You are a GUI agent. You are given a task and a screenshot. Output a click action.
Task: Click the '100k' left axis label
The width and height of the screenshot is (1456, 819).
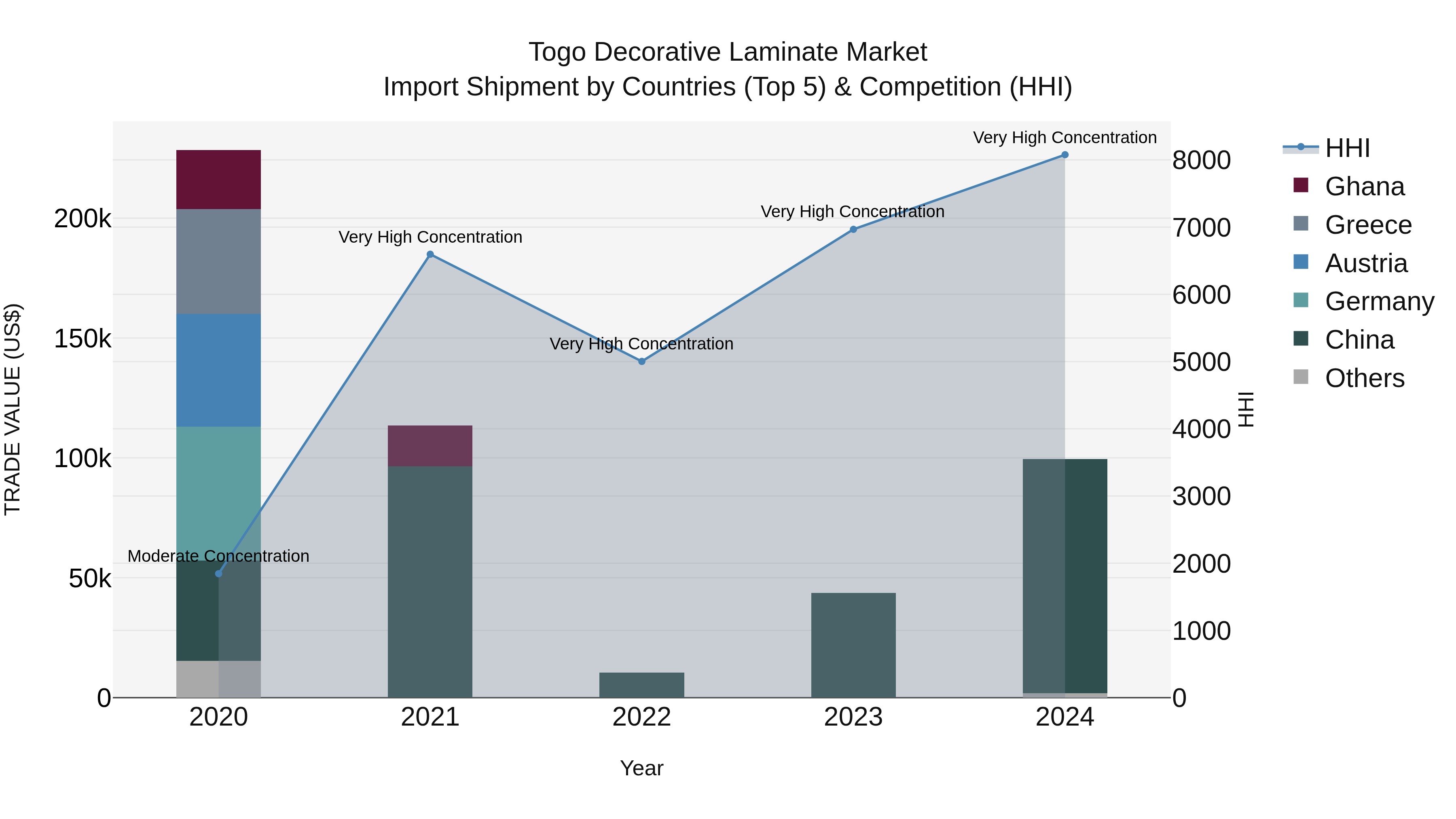pyautogui.click(x=83, y=458)
